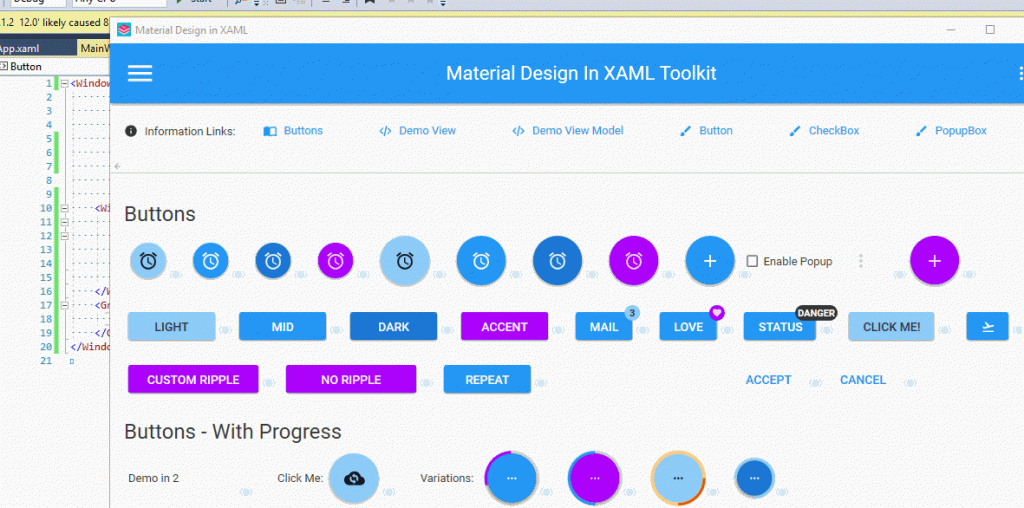Viewport: 1024px width, 508px height.
Task: Open the Buttons information link
Action: tap(293, 131)
